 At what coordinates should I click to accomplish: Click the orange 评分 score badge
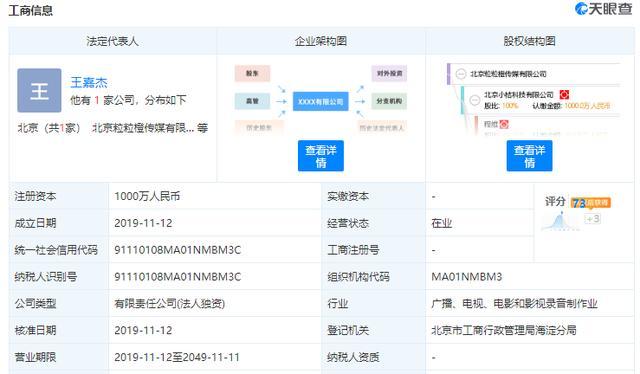point(591,203)
